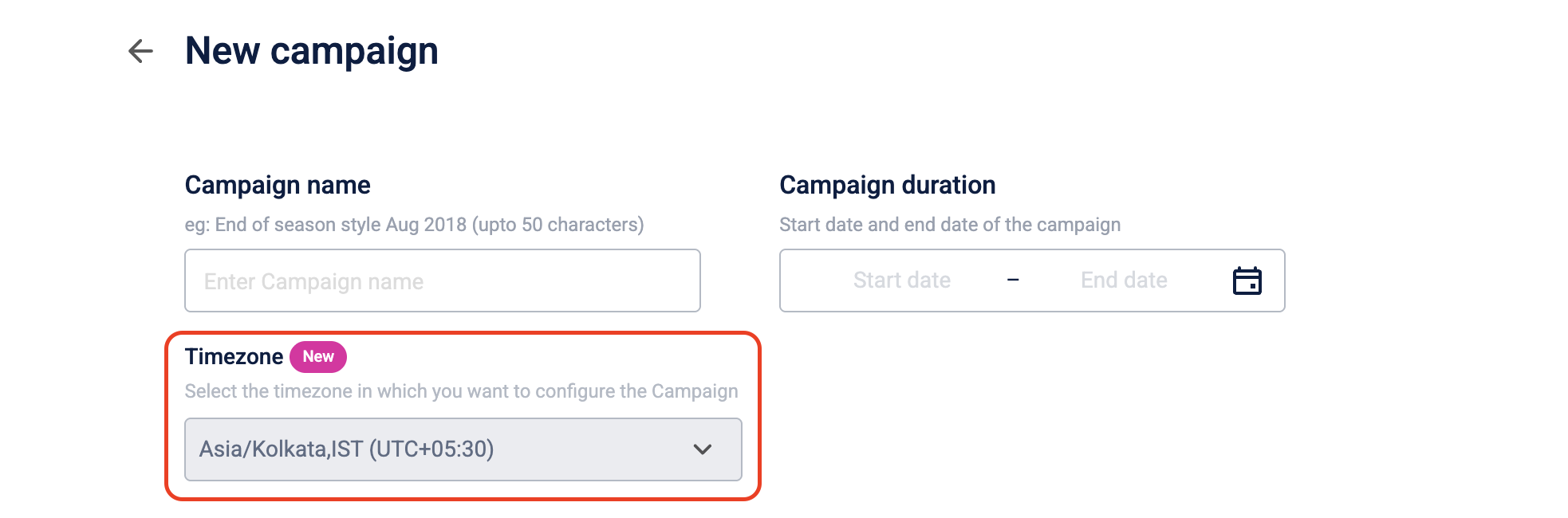Viewport: 1568px width, 518px height.
Task: Open the Asia/Kolkata timezone dropdown
Action: pos(463,449)
